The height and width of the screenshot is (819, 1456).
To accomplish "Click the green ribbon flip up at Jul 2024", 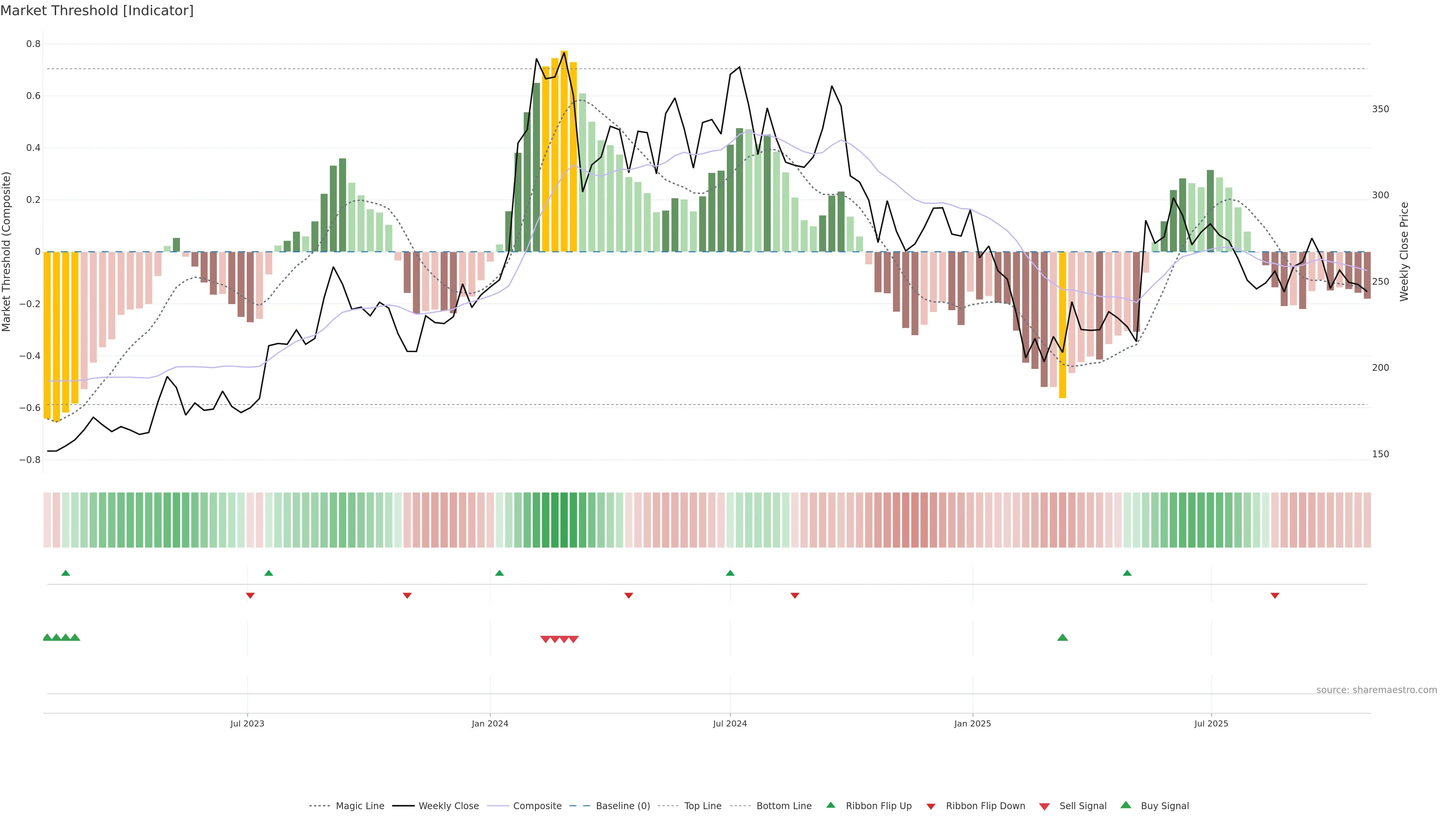I will coord(730,573).
